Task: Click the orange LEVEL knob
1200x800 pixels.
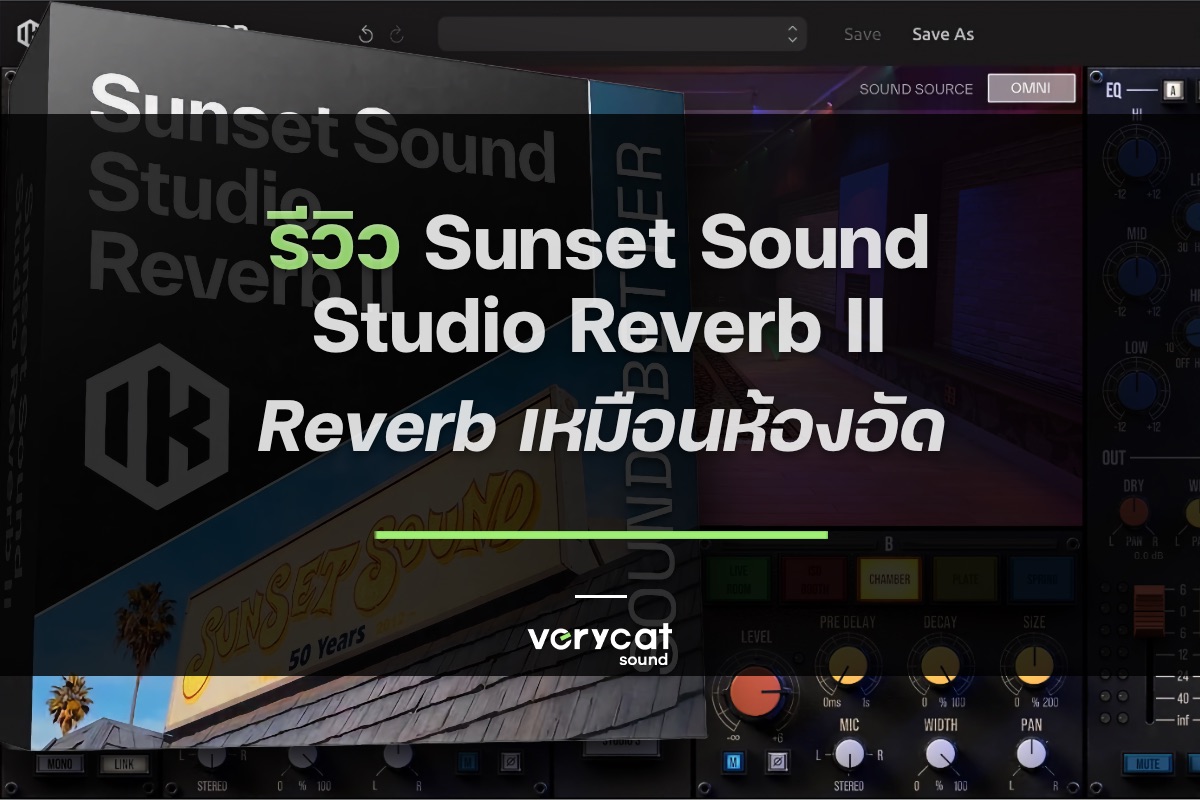Action: (x=757, y=692)
